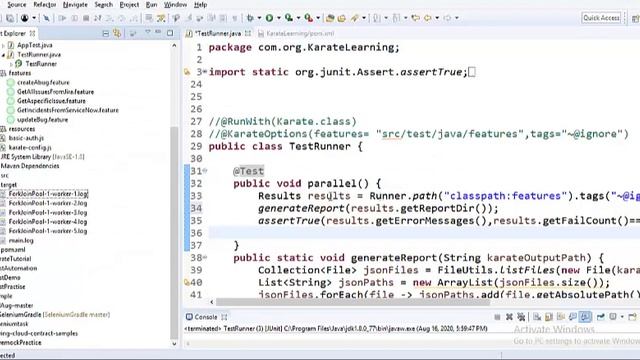The image size is (640, 360).
Task: Select GetAllIssuesFromJira.feature file
Action: click(x=56, y=92)
